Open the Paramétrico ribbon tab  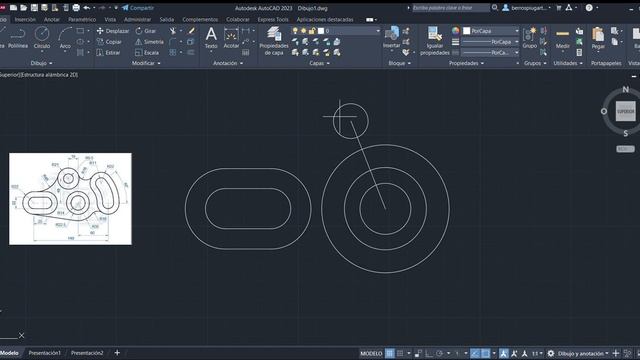pos(82,19)
